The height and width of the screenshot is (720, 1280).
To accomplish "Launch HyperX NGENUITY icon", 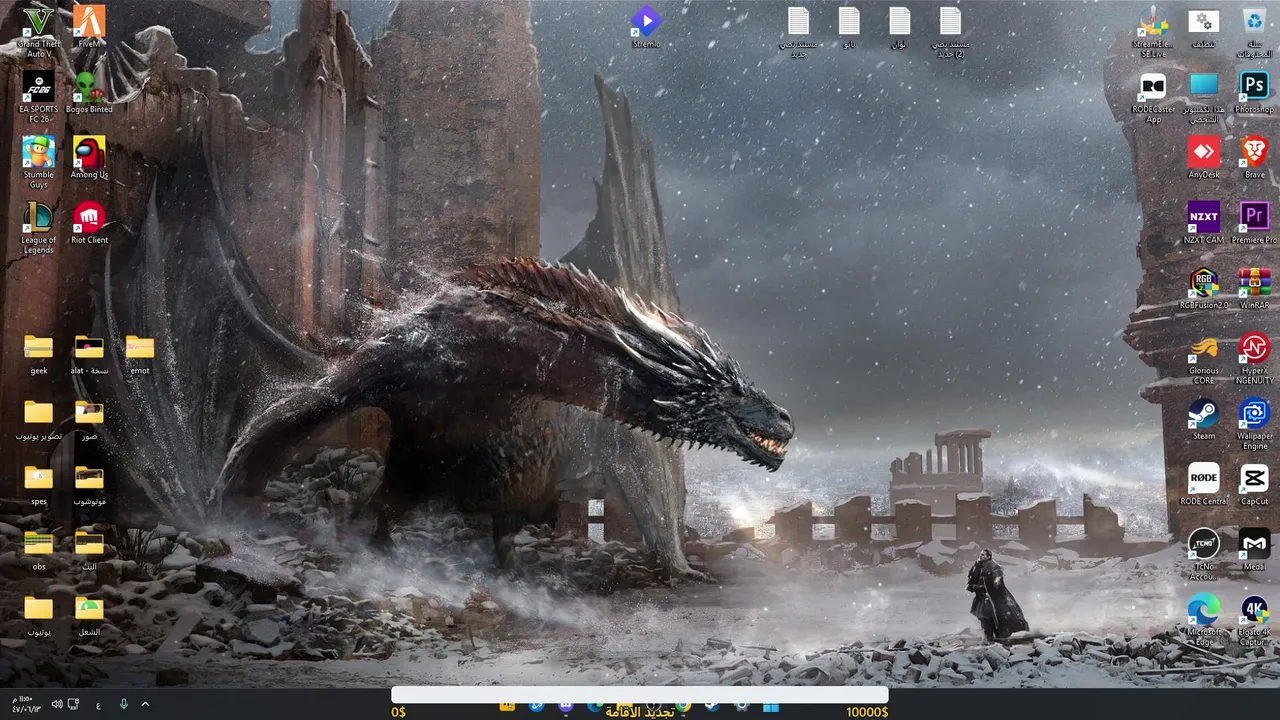I will 1254,358.
